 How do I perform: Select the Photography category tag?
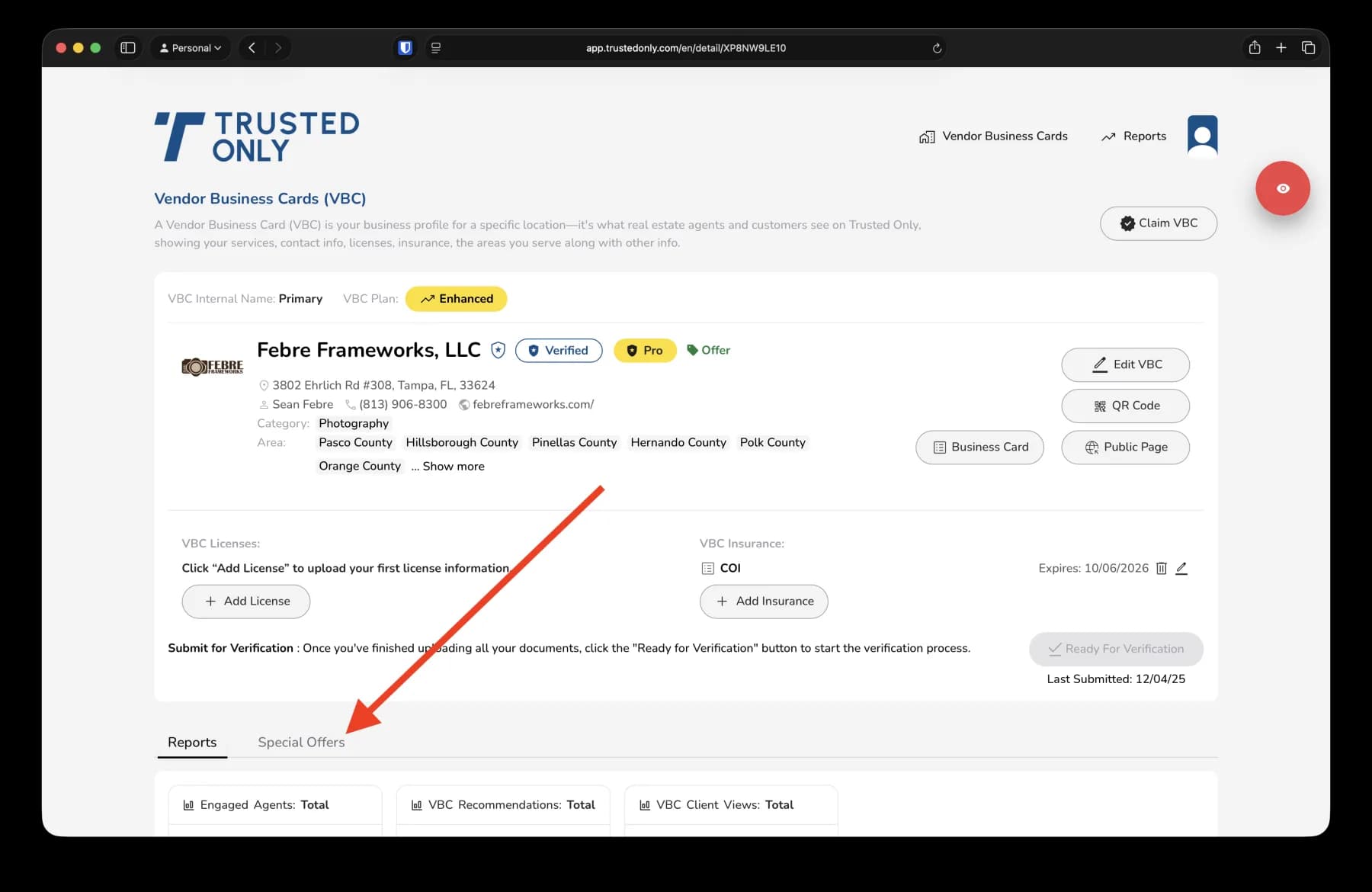[x=354, y=424]
